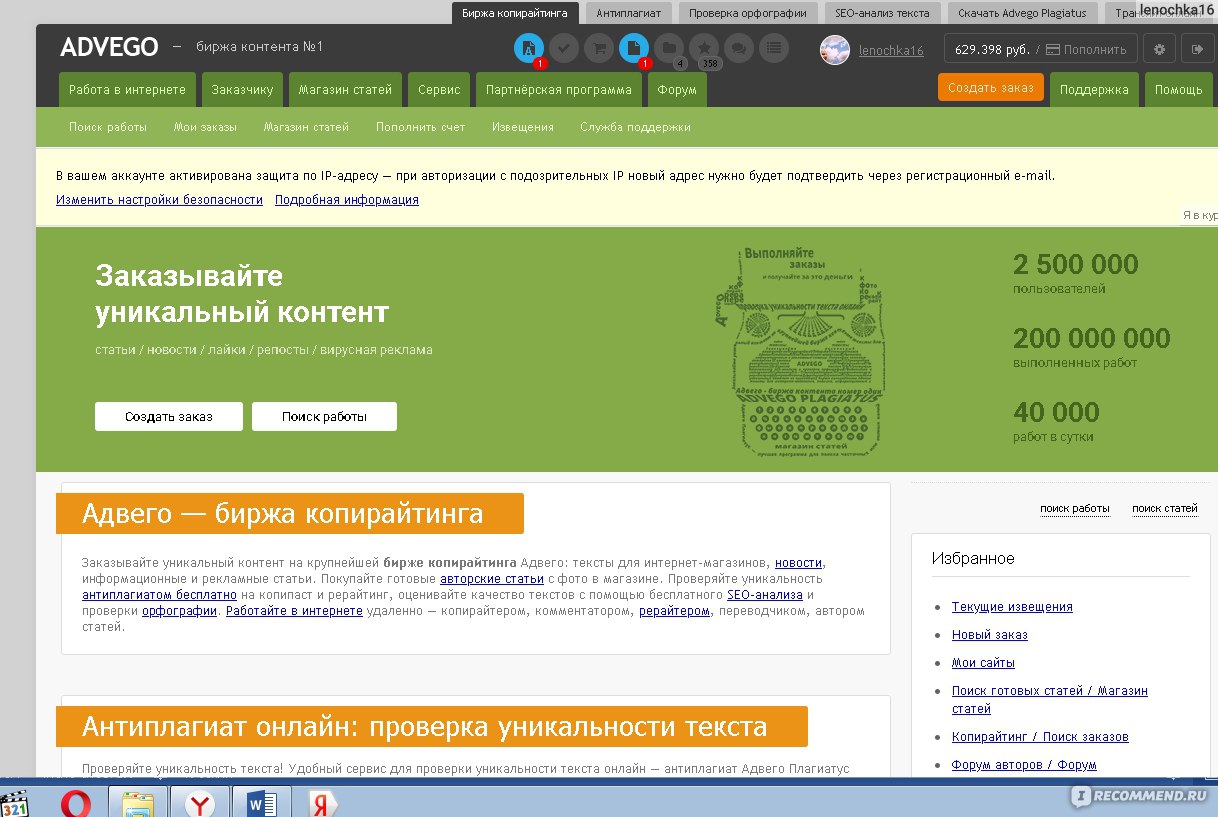This screenshot has height=817, width=1218.
Task: Click орфографии link in text
Action: (179, 611)
